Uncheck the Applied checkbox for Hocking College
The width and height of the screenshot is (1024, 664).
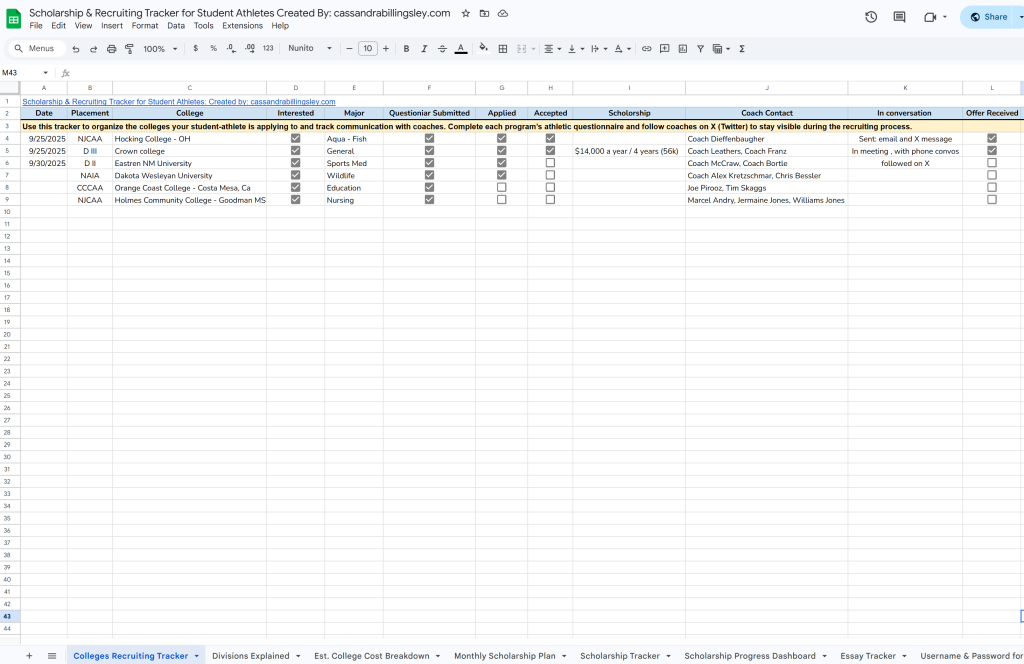pos(501,139)
